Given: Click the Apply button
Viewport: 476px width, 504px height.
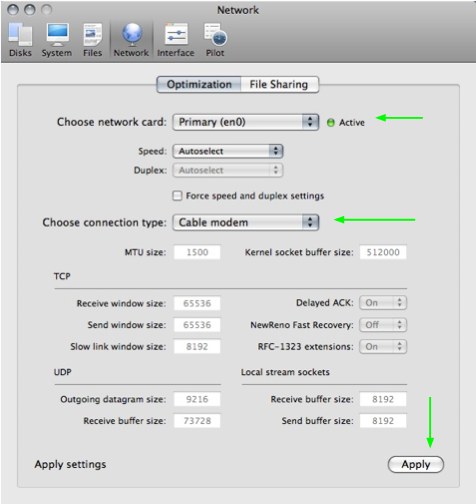Looking at the screenshot, I should (x=416, y=464).
